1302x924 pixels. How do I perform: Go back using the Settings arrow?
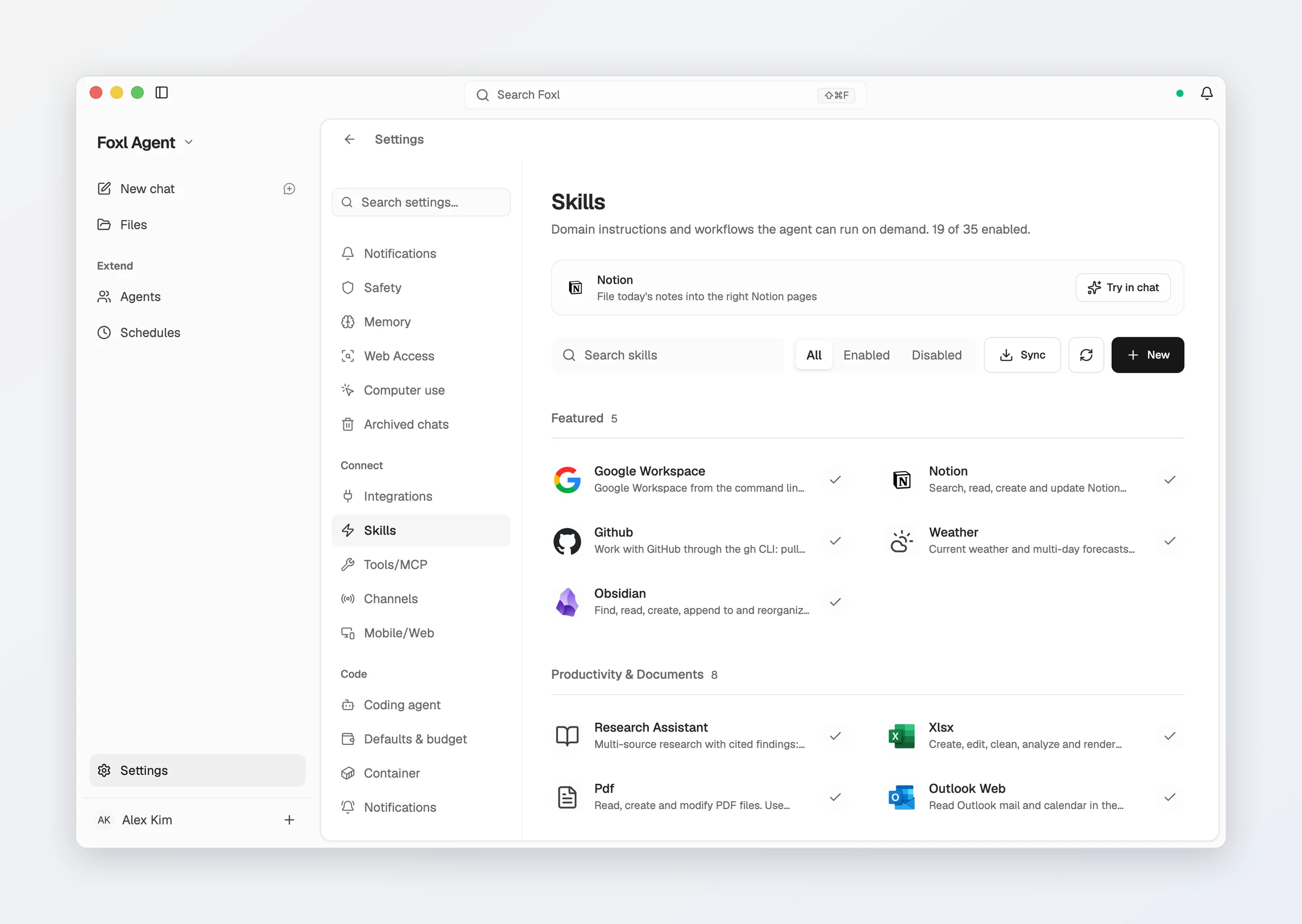click(x=349, y=139)
